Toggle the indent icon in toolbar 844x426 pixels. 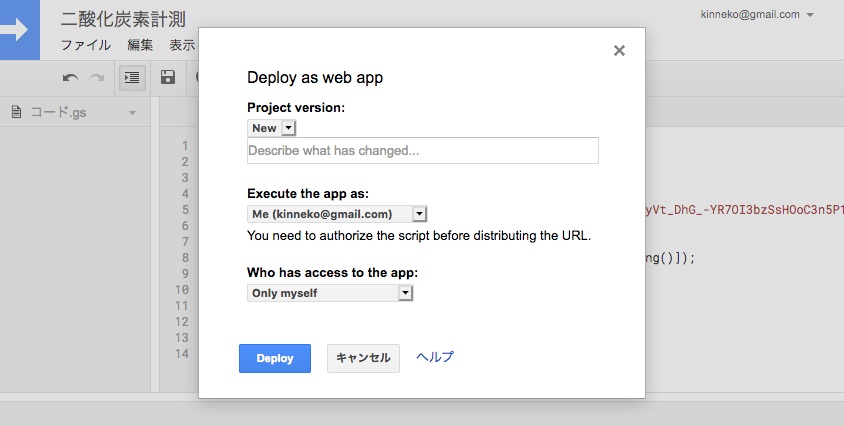click(132, 77)
